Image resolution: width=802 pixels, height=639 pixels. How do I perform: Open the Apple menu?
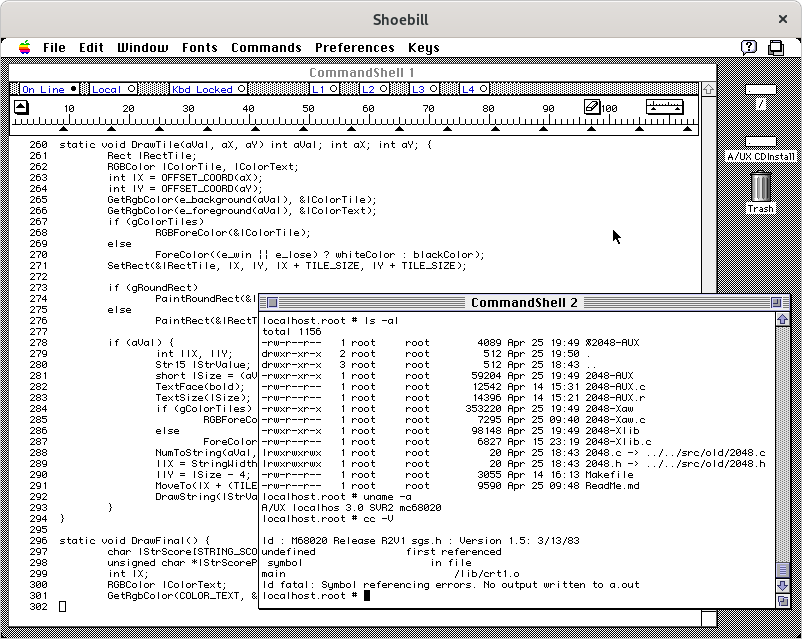(x=24, y=48)
